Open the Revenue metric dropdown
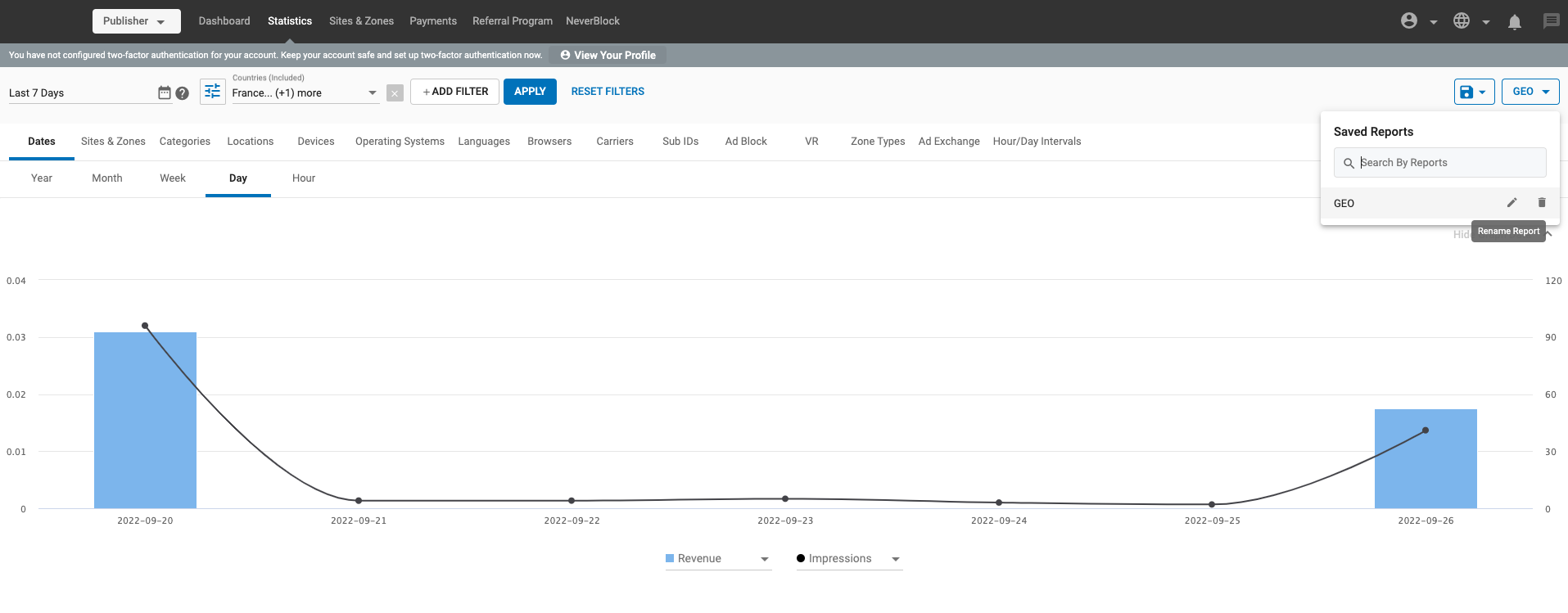 [x=764, y=559]
